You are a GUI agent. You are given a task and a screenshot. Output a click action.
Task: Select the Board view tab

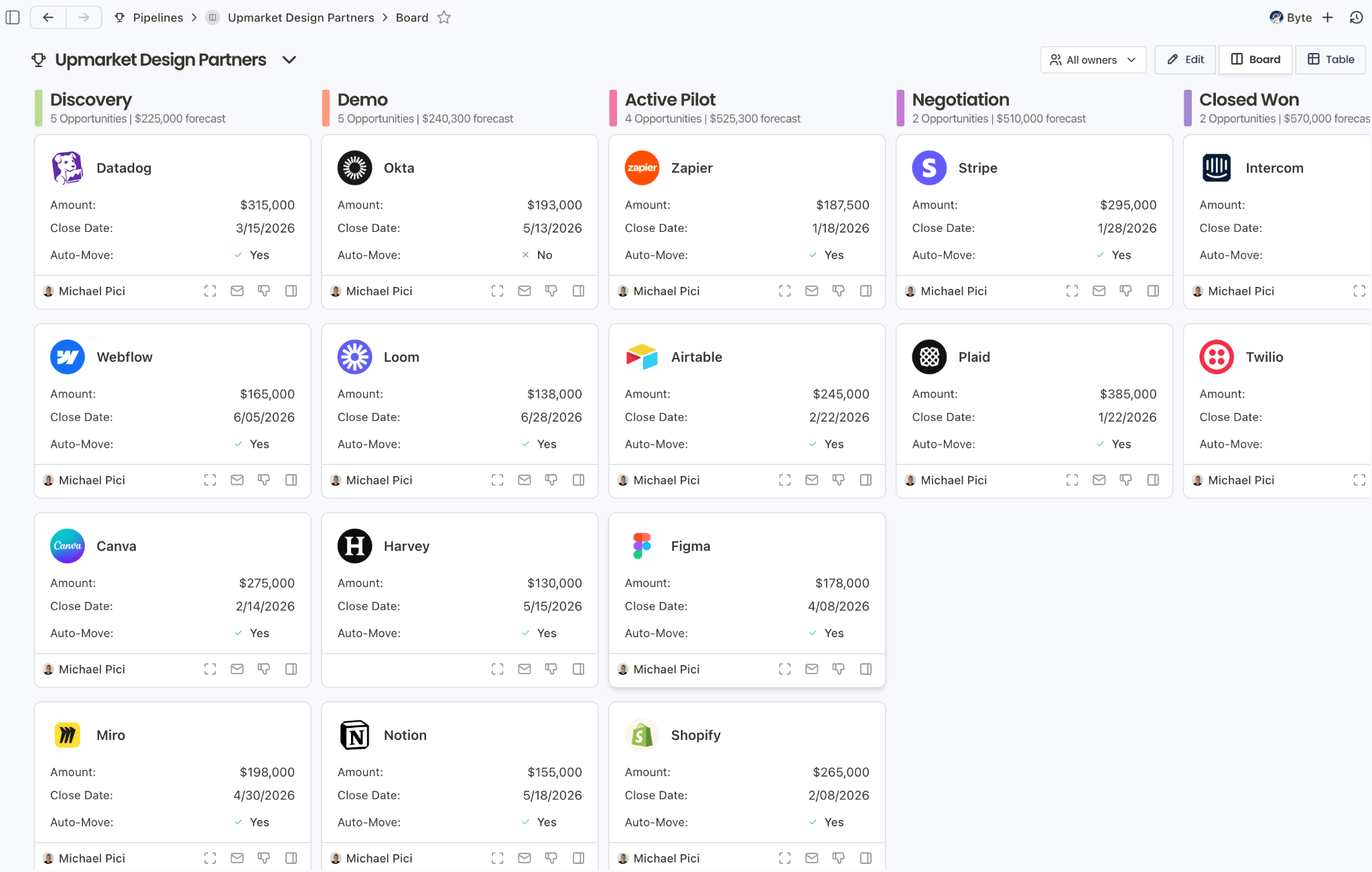pyautogui.click(x=1256, y=60)
